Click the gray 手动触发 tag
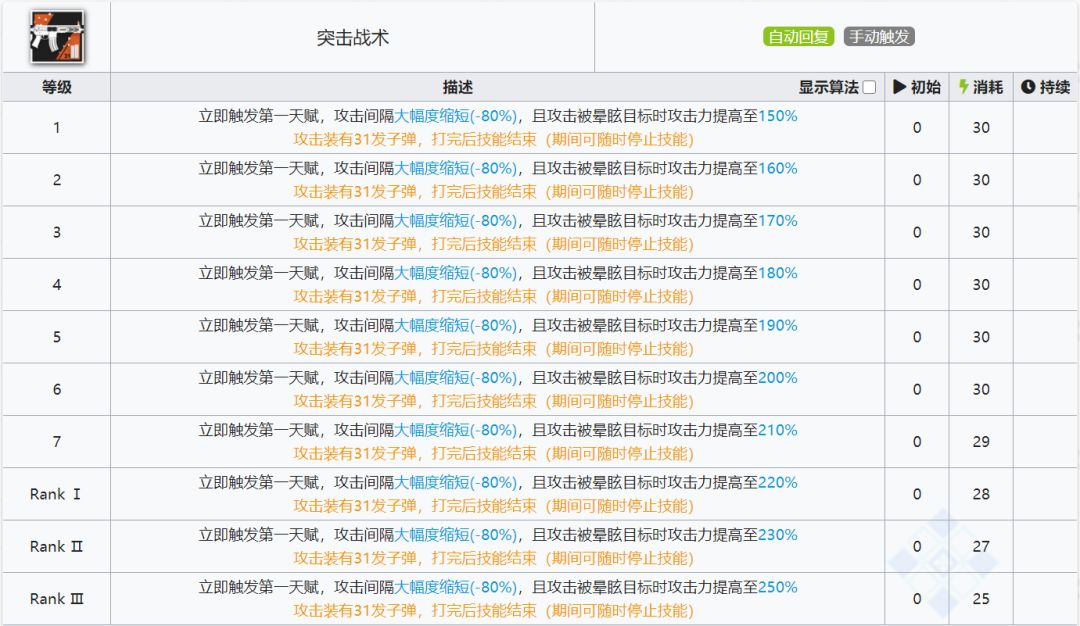This screenshot has height=626, width=1080. tap(879, 37)
